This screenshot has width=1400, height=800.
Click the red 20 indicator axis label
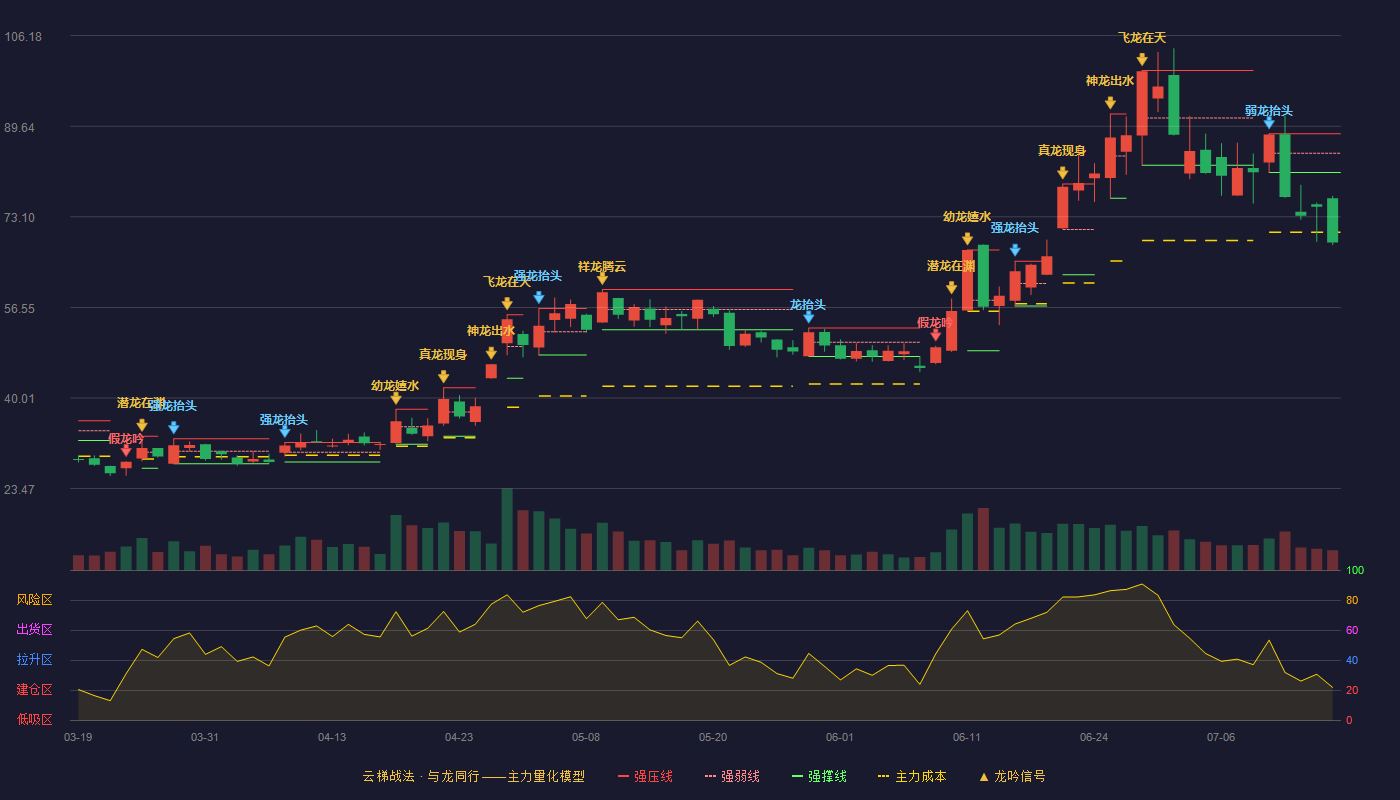pos(1352,690)
